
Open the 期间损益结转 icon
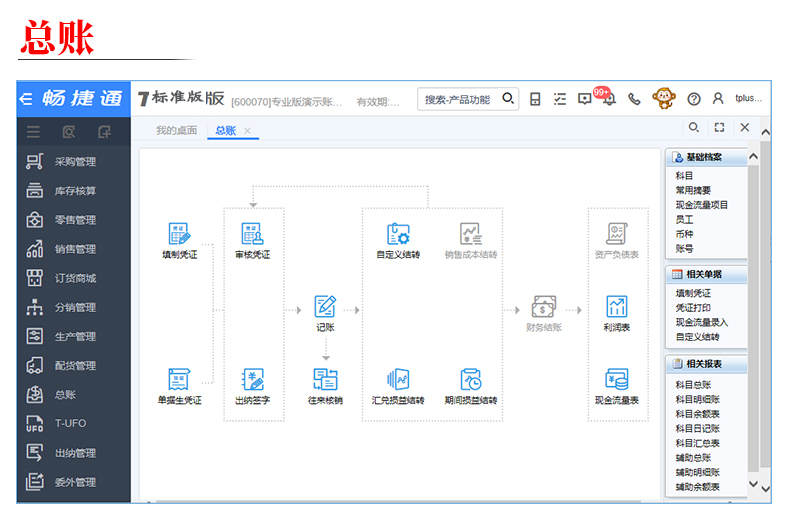point(471,379)
